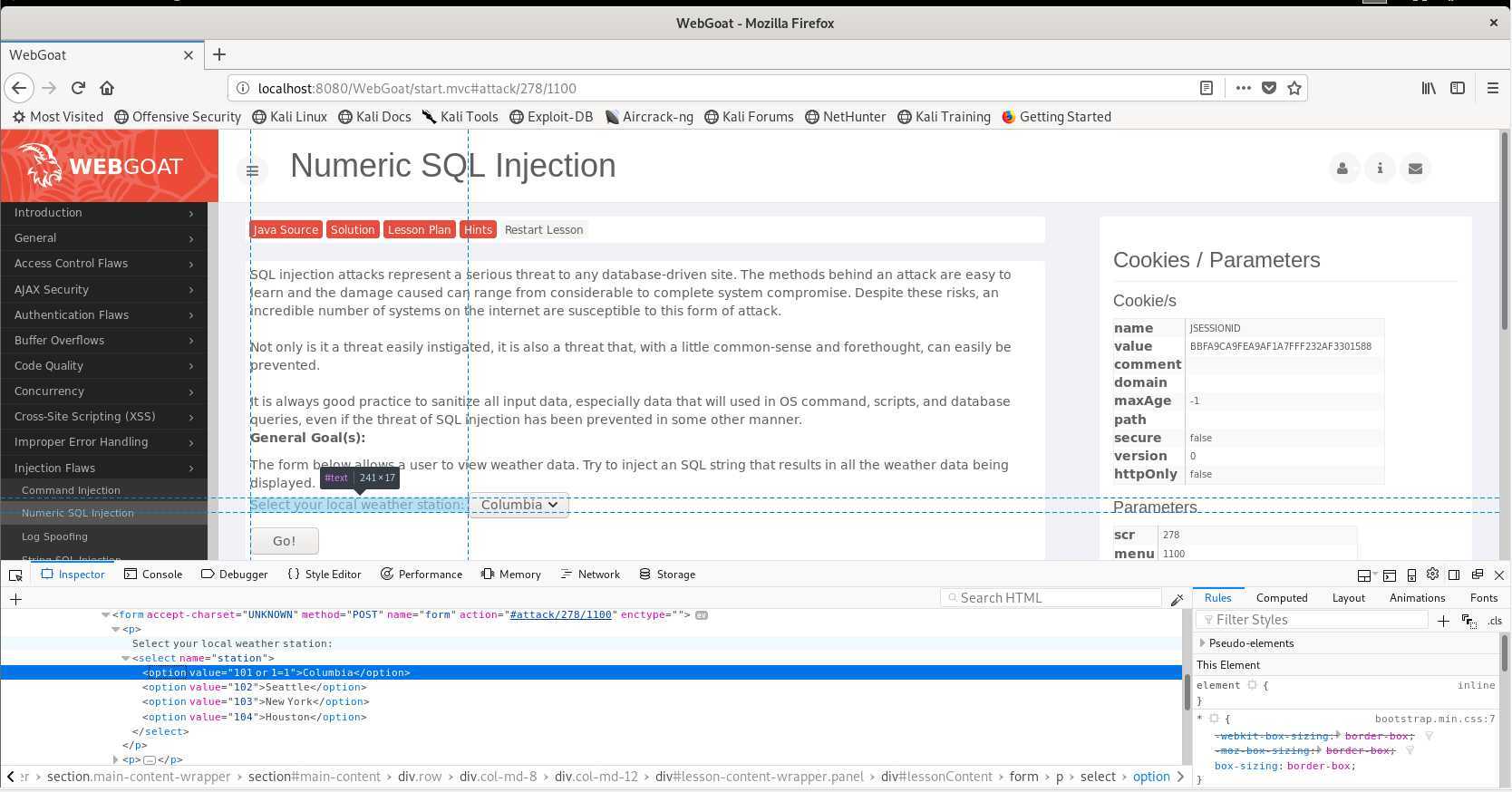Image resolution: width=1512 pixels, height=792 pixels.
Task: Open the Network tab in DevTools
Action: [590, 575]
